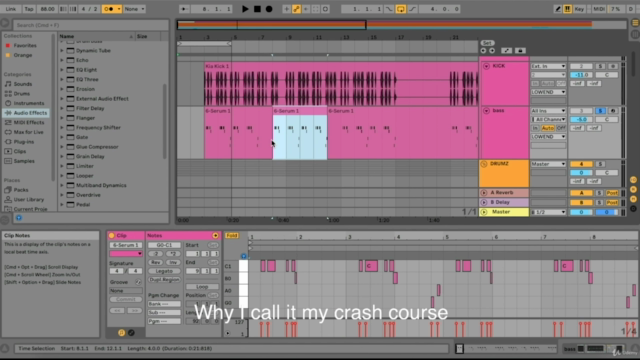Focus the browser Search field
The image size is (640, 360).
click(91, 25)
